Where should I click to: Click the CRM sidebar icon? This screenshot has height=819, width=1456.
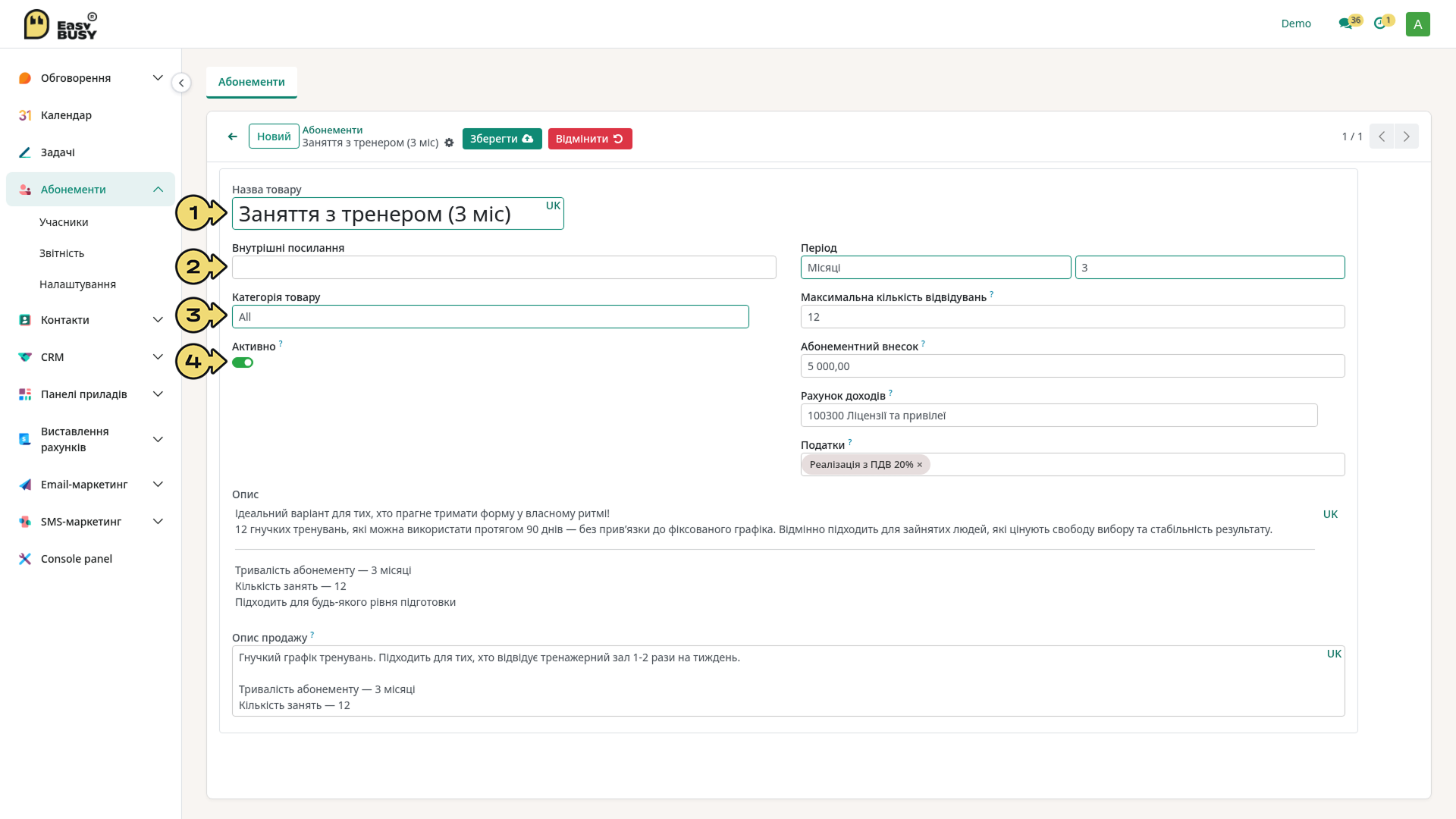pos(25,357)
